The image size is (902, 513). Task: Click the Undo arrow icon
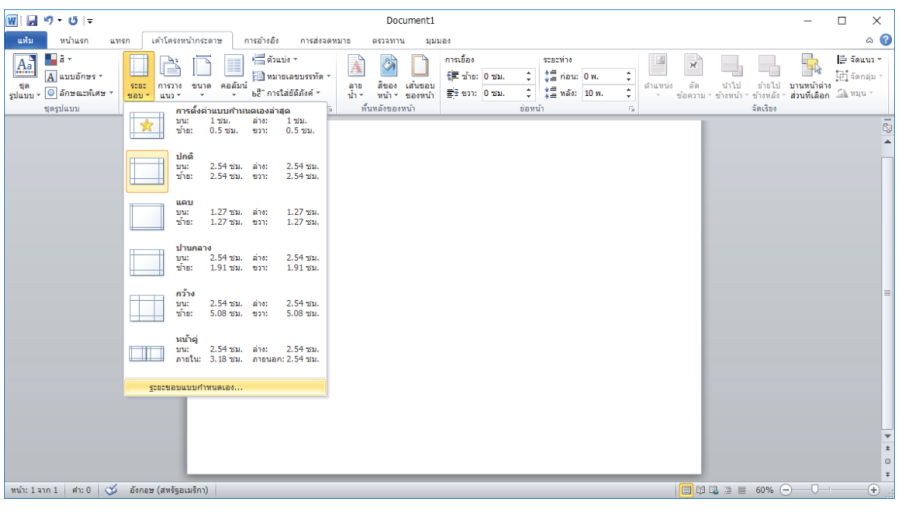pyautogui.click(x=46, y=20)
